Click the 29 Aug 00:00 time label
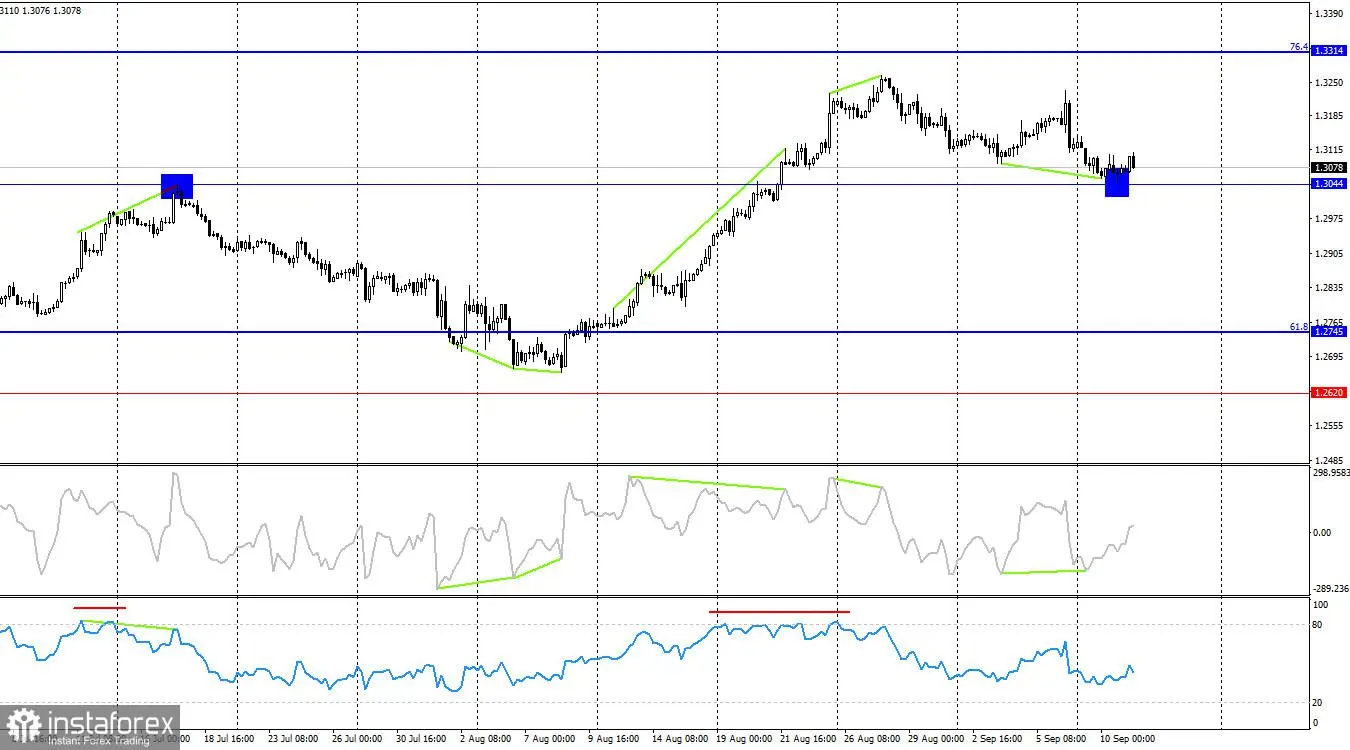This screenshot has width=1350, height=750. [934, 739]
